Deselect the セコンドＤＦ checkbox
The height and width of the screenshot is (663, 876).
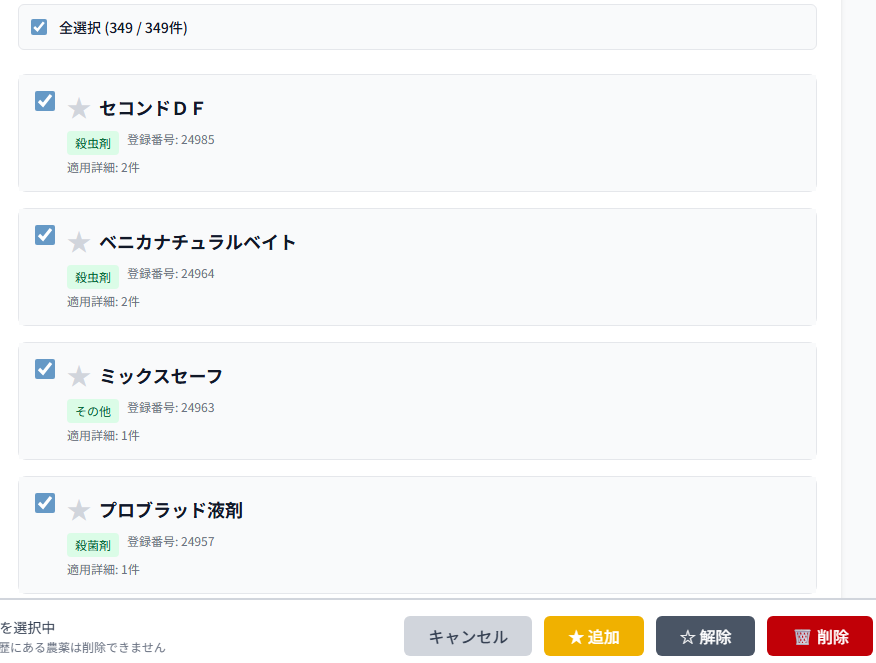[x=45, y=101]
